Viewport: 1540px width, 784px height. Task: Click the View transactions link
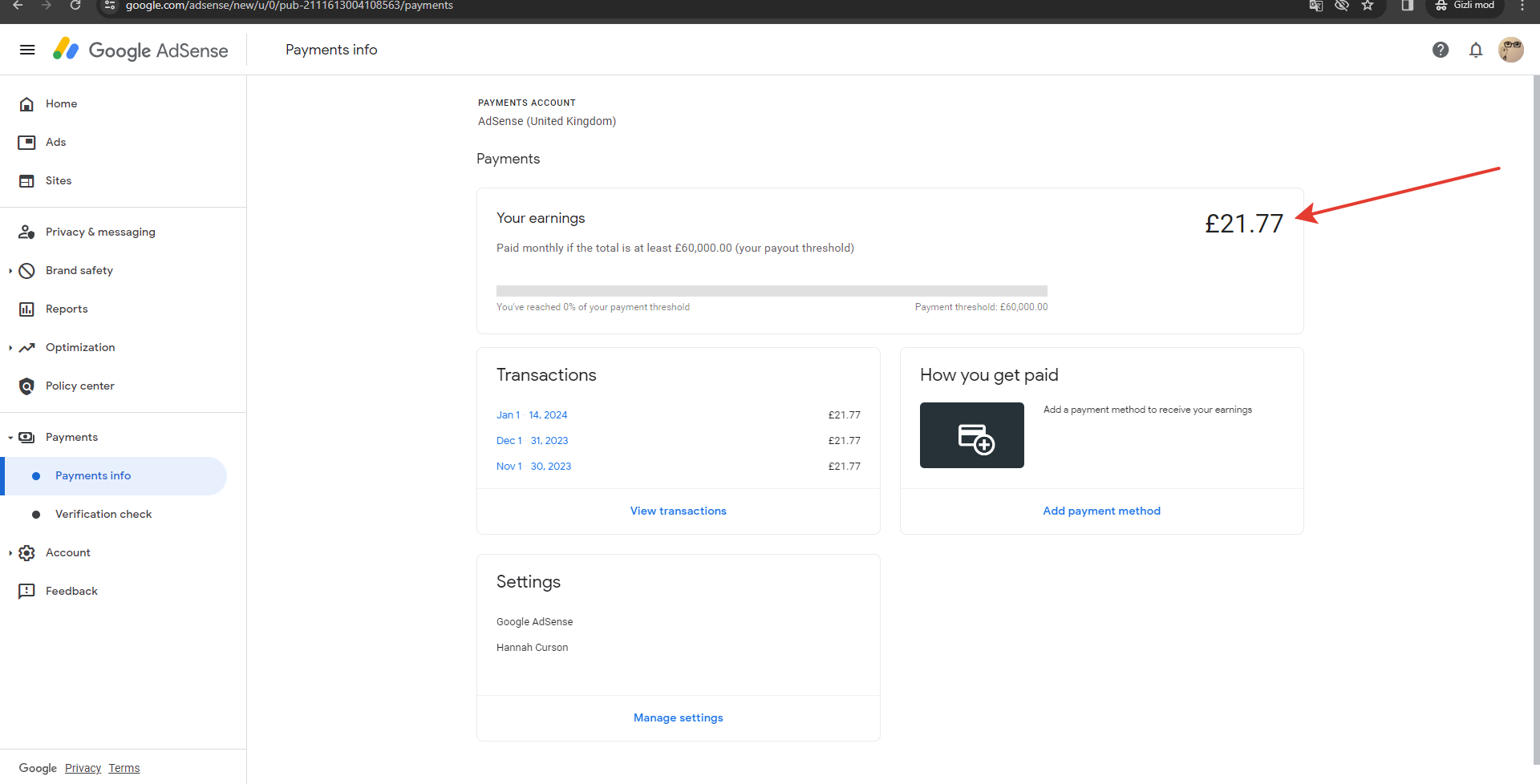click(679, 511)
